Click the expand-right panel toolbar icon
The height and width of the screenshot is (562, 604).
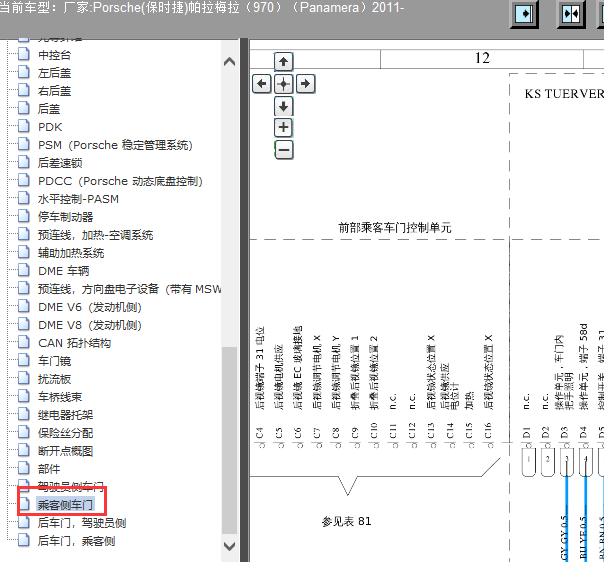pos(527,14)
